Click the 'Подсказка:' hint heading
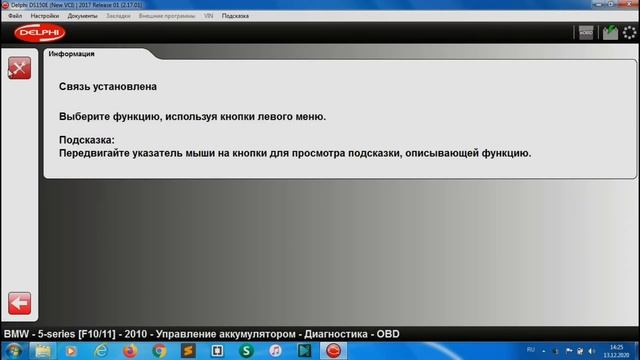This screenshot has height=360, width=640. [87, 140]
